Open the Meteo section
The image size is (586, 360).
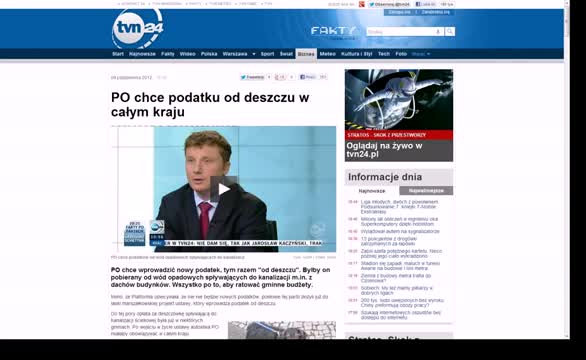pos(327,54)
